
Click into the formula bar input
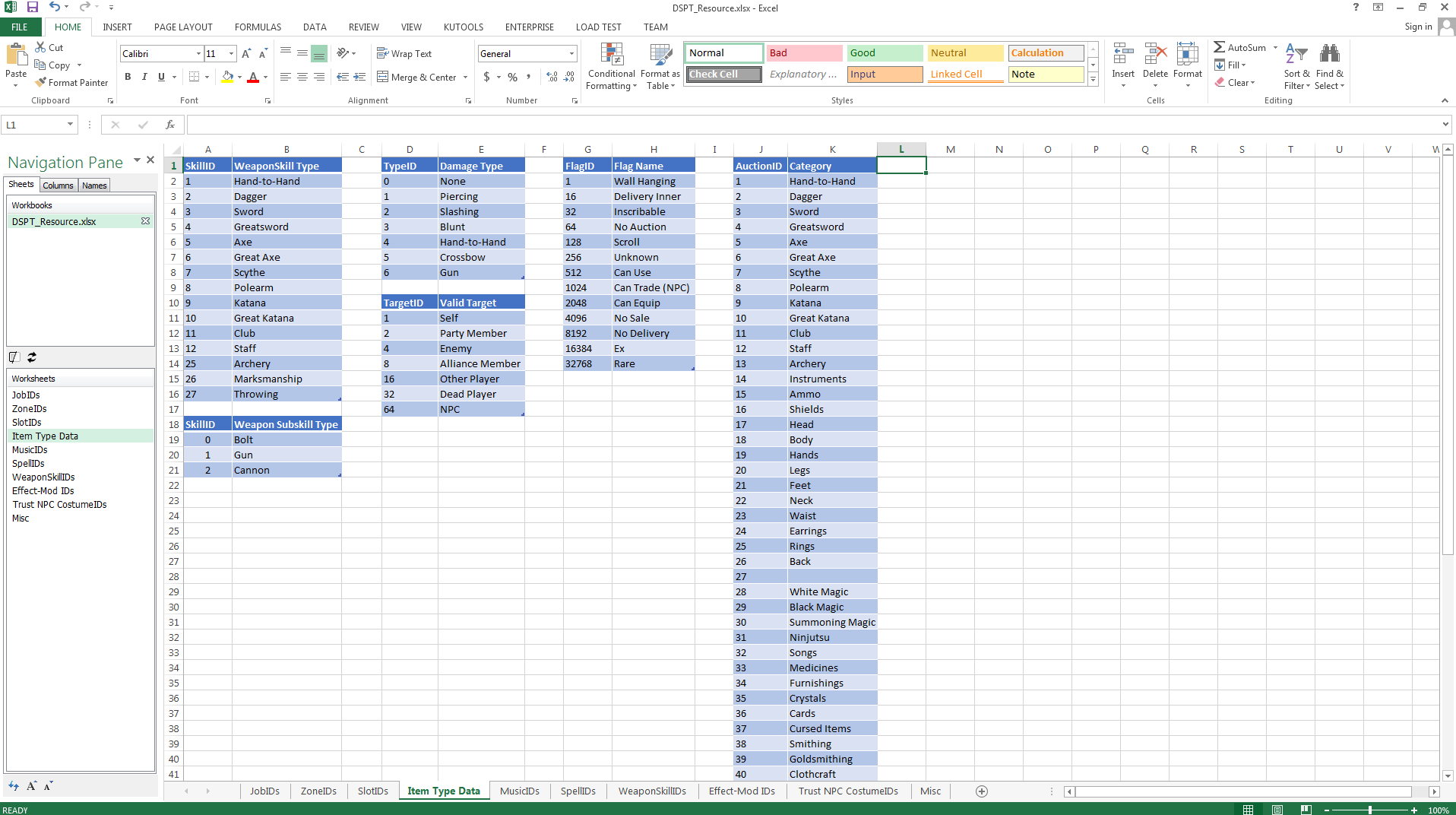[x=813, y=125]
